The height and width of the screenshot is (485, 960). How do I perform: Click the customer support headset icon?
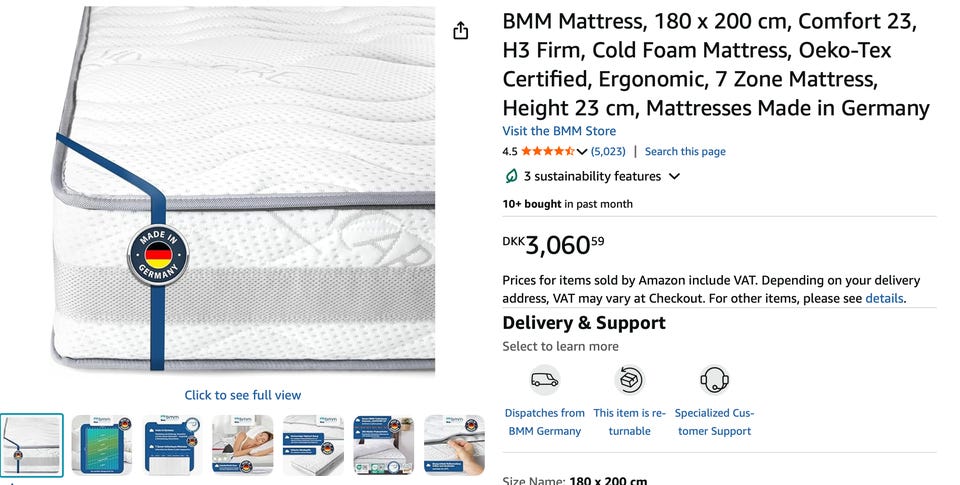point(714,380)
